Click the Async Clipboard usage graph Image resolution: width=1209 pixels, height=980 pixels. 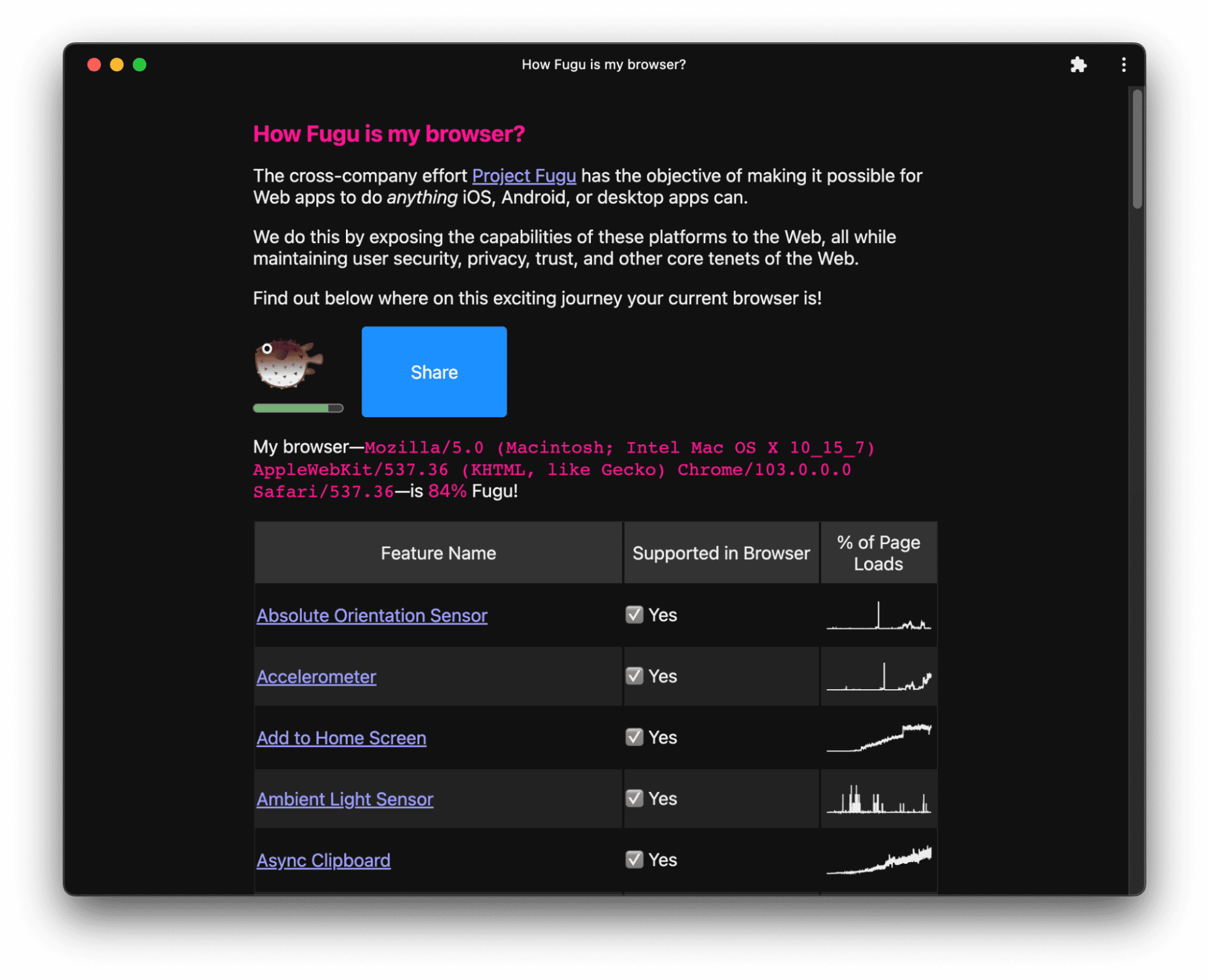[x=879, y=859]
